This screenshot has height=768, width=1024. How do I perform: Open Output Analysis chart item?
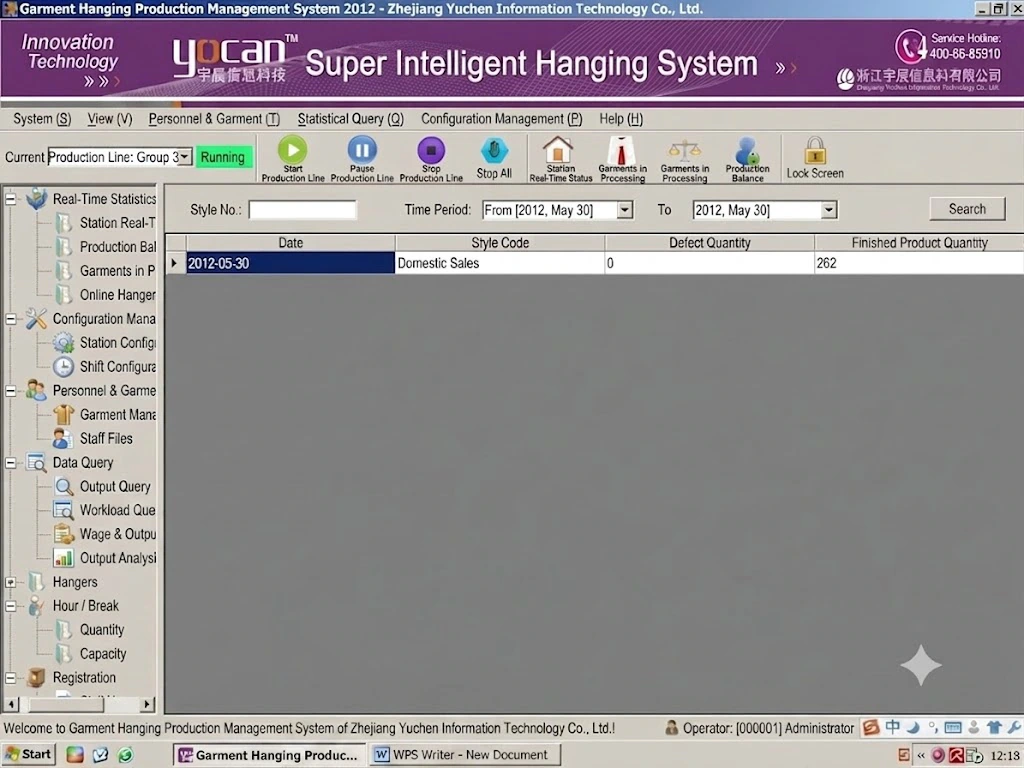[104, 558]
